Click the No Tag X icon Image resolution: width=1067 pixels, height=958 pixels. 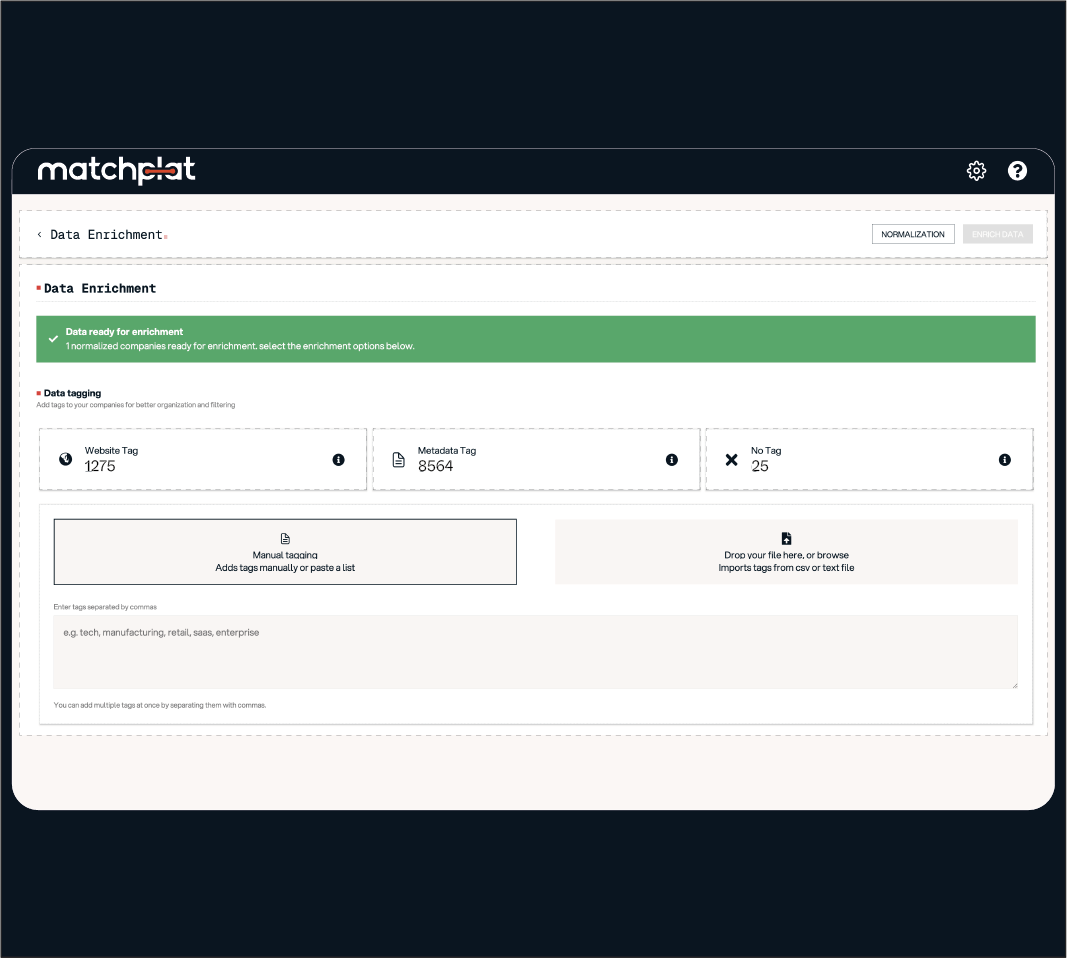[731, 460]
